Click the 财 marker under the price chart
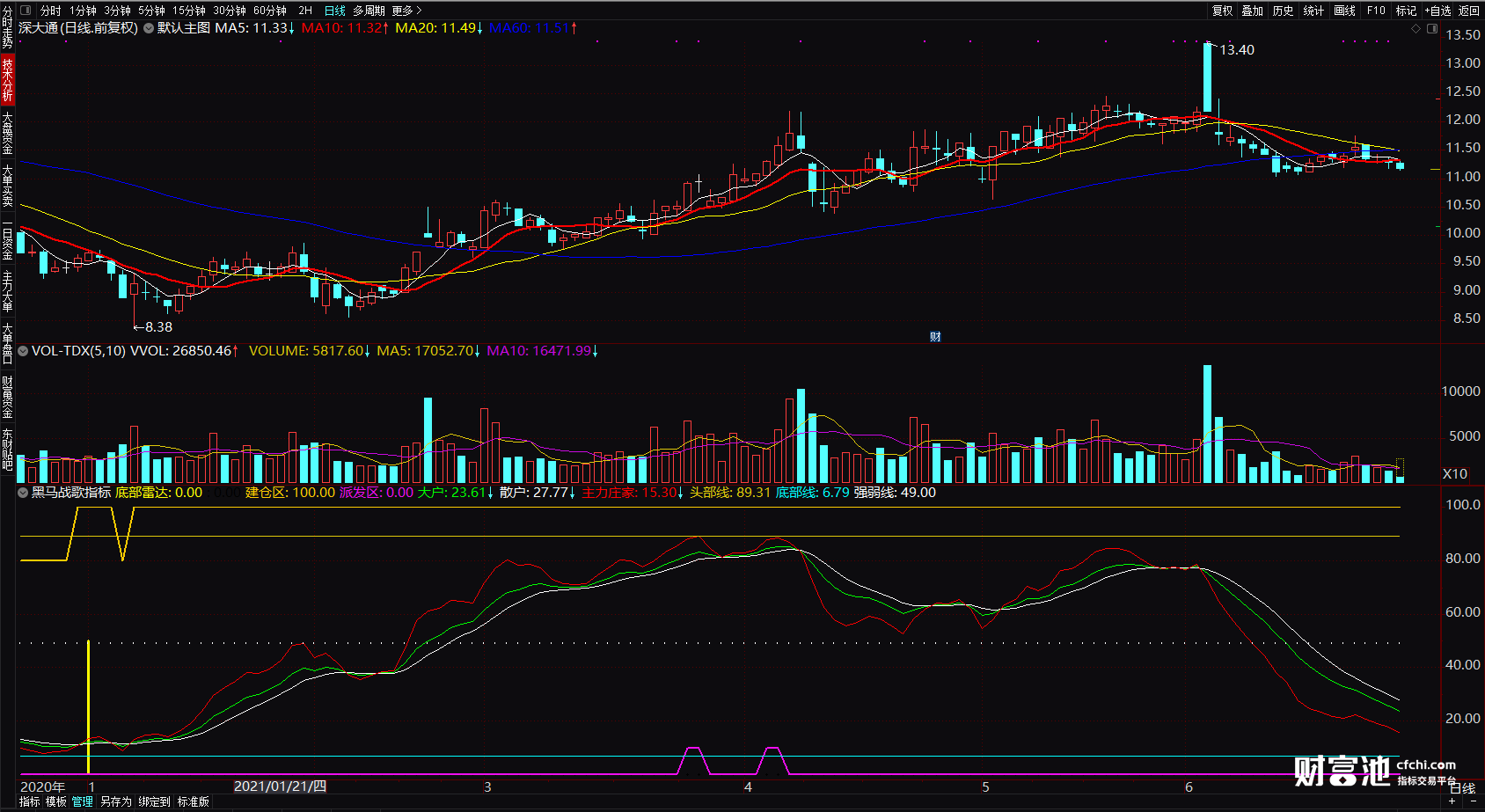Image resolution: width=1485 pixels, height=812 pixels. point(935,337)
